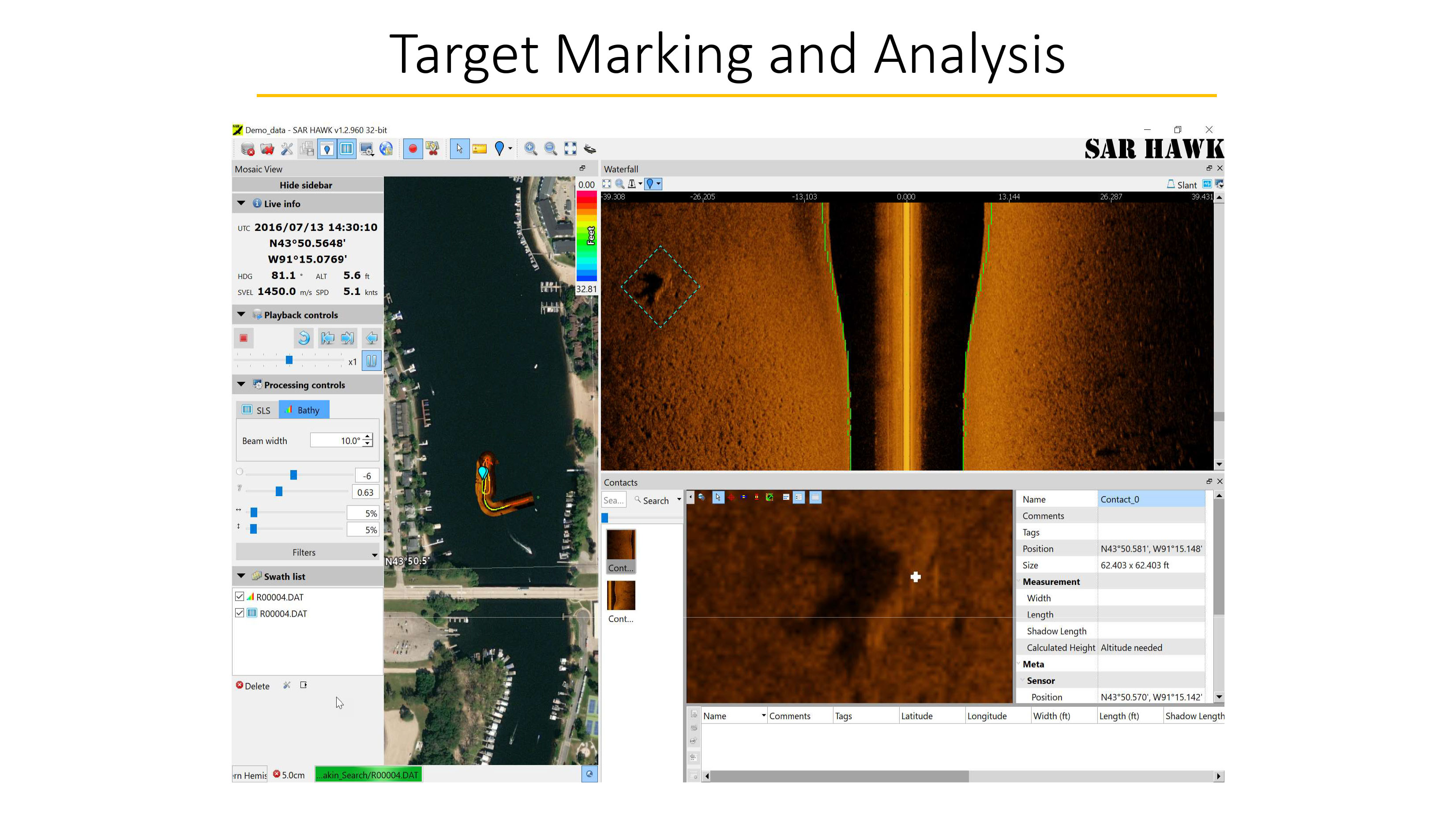Click the round icon at Mosaic View bottom-right

[x=589, y=774]
